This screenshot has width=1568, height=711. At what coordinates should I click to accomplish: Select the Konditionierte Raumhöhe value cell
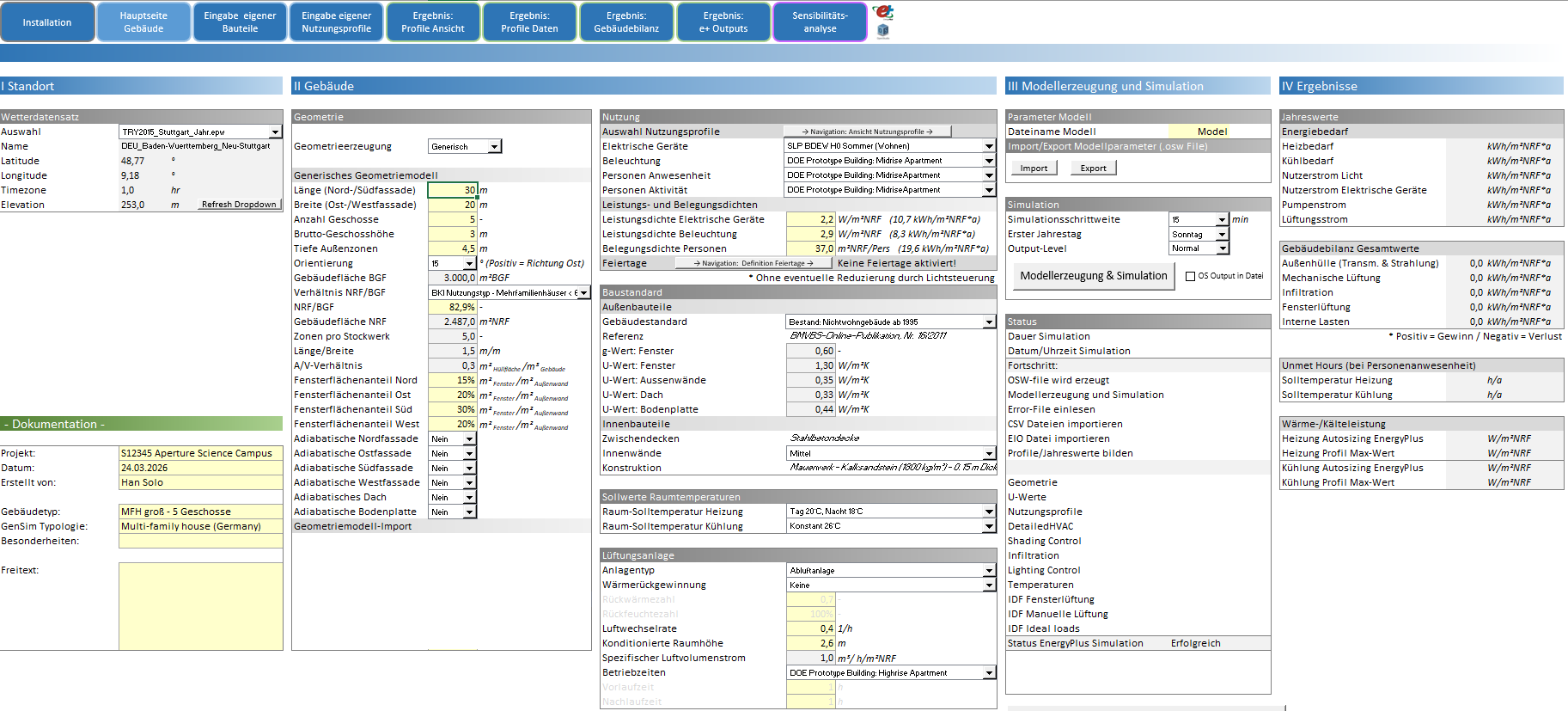811,643
